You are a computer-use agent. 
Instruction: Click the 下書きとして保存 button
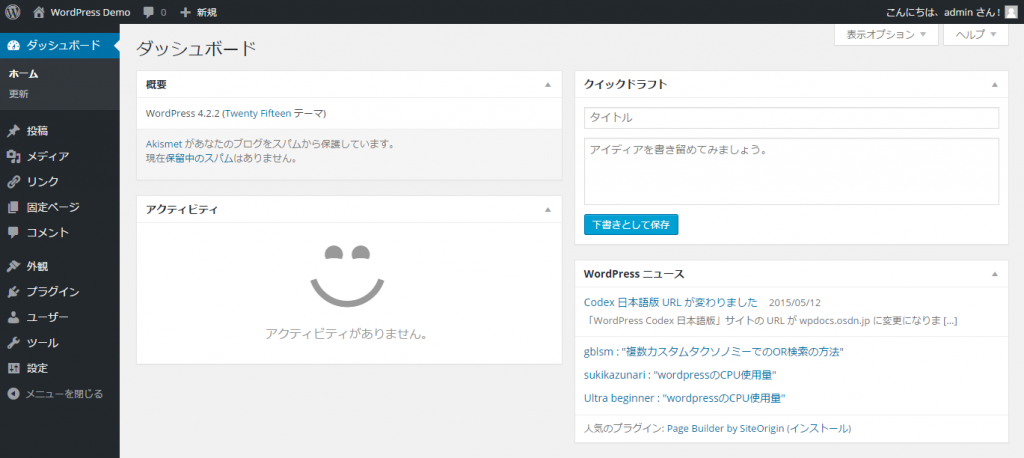tap(631, 224)
